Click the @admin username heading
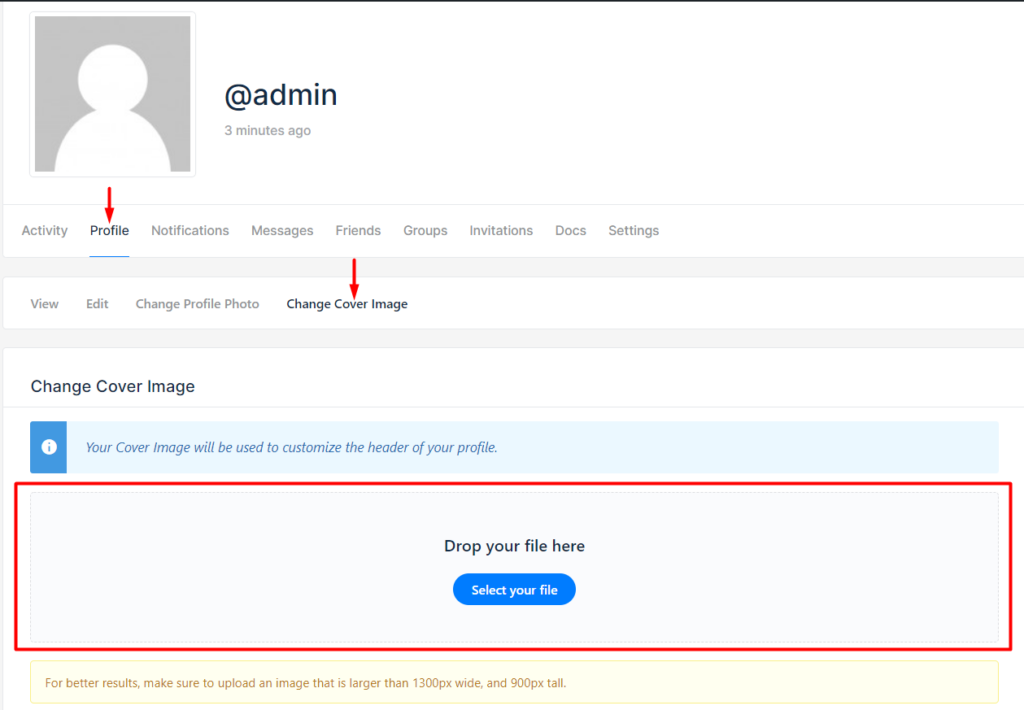 pos(281,95)
